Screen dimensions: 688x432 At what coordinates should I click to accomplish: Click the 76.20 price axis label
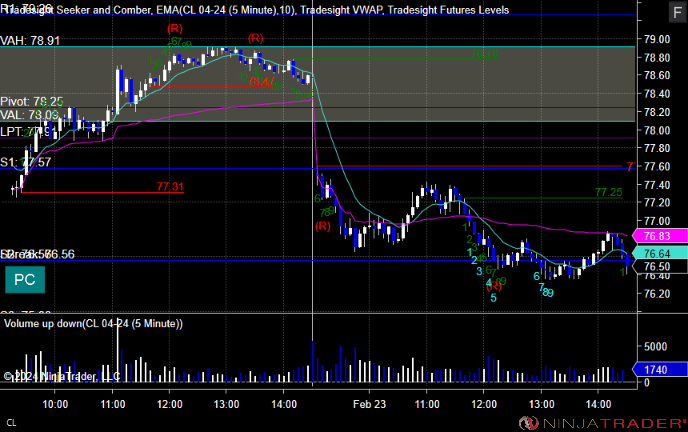point(657,294)
